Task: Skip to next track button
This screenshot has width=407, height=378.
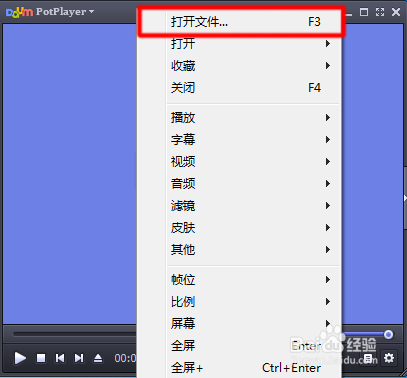Action: 79,358
